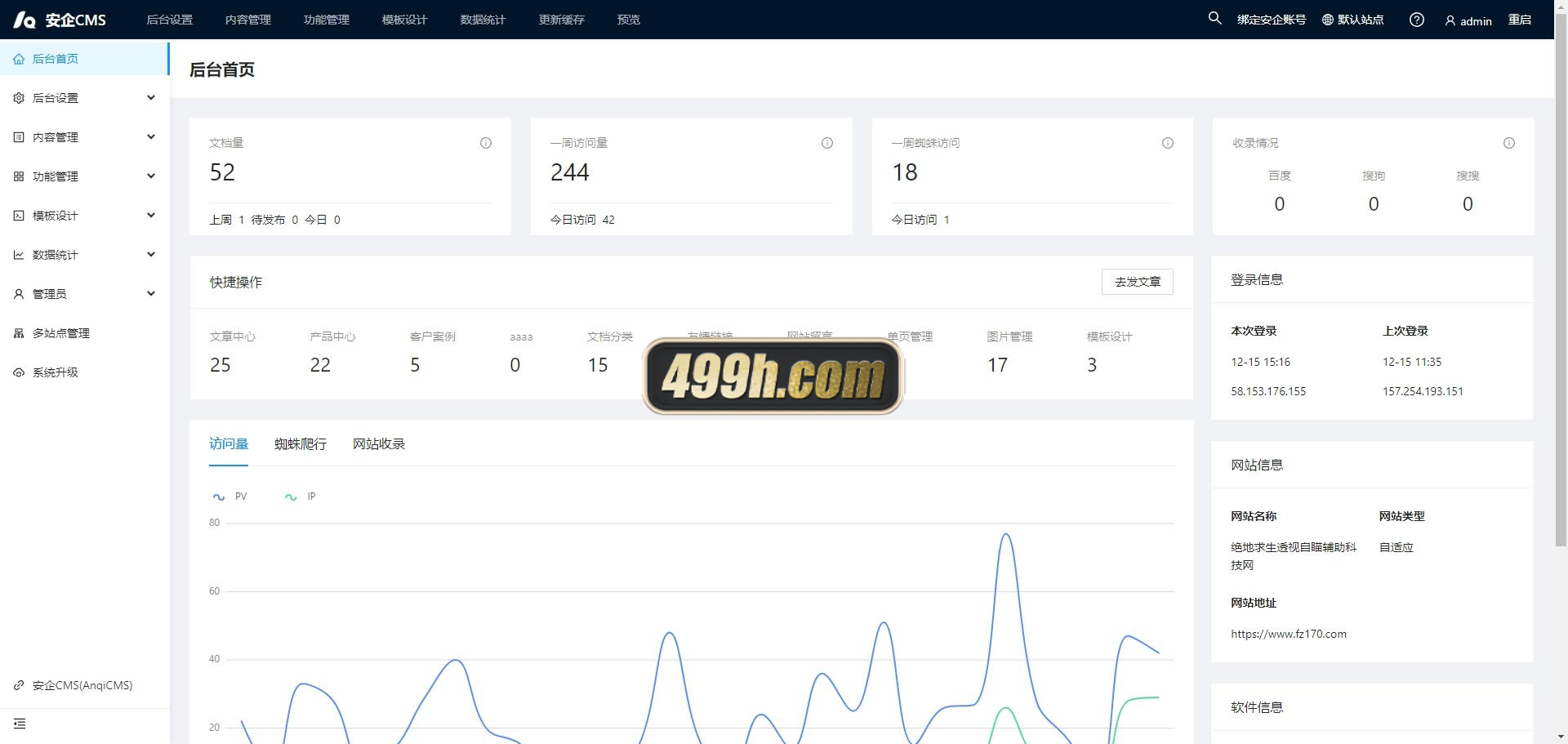
Task: Open 后台设置 in the top menu
Action: (170, 20)
